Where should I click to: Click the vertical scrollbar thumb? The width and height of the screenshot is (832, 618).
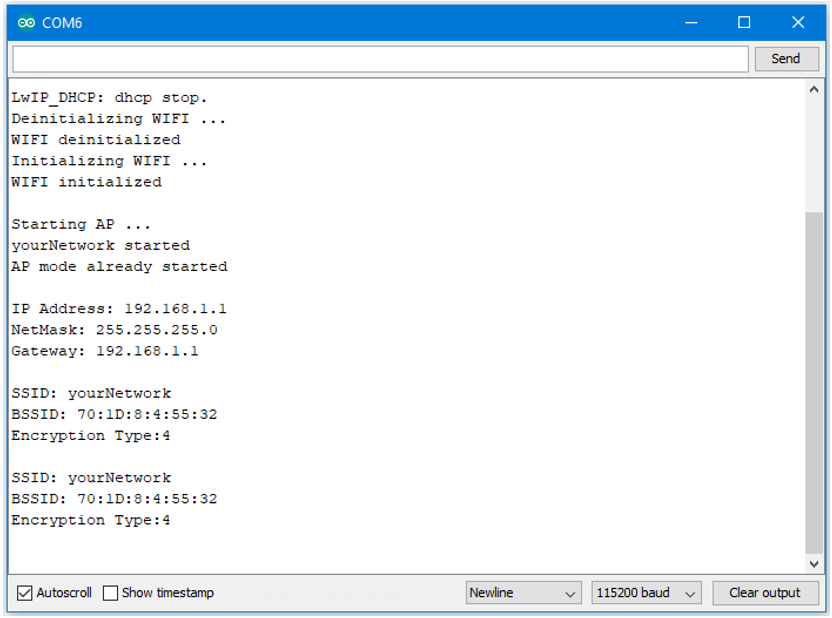814,382
